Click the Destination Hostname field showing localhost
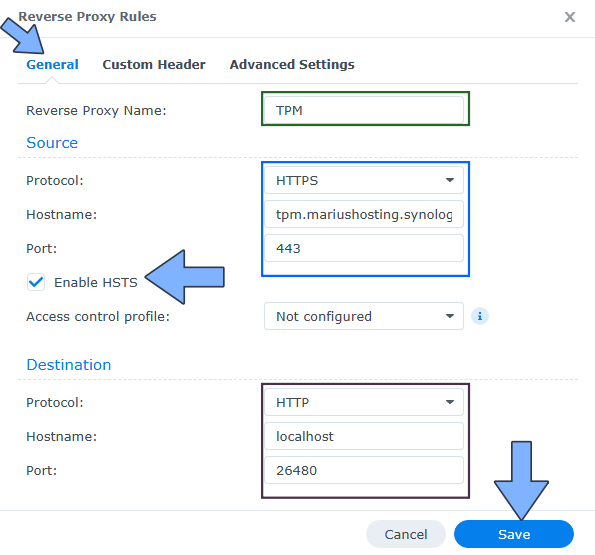Screen dimensions: 595x555 (x=364, y=436)
